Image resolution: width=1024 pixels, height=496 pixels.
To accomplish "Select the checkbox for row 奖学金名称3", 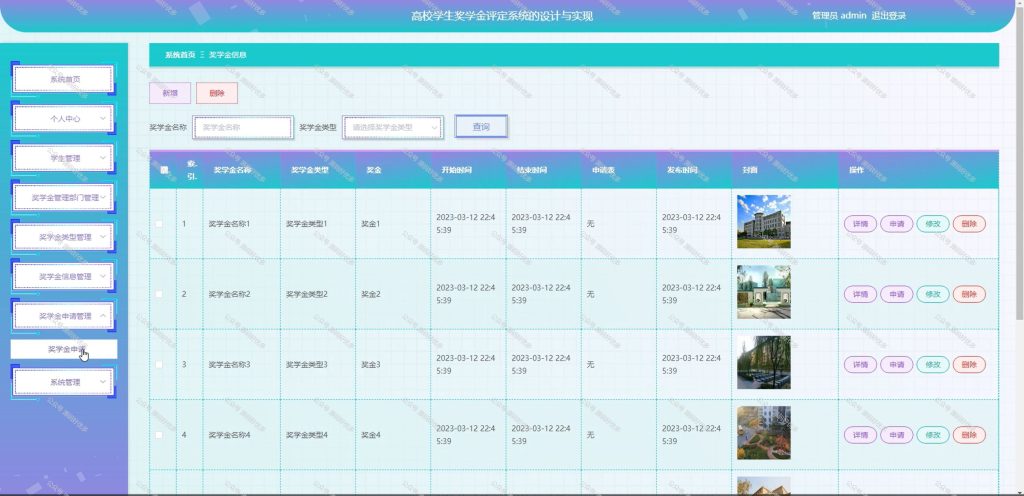I will tap(159, 365).
